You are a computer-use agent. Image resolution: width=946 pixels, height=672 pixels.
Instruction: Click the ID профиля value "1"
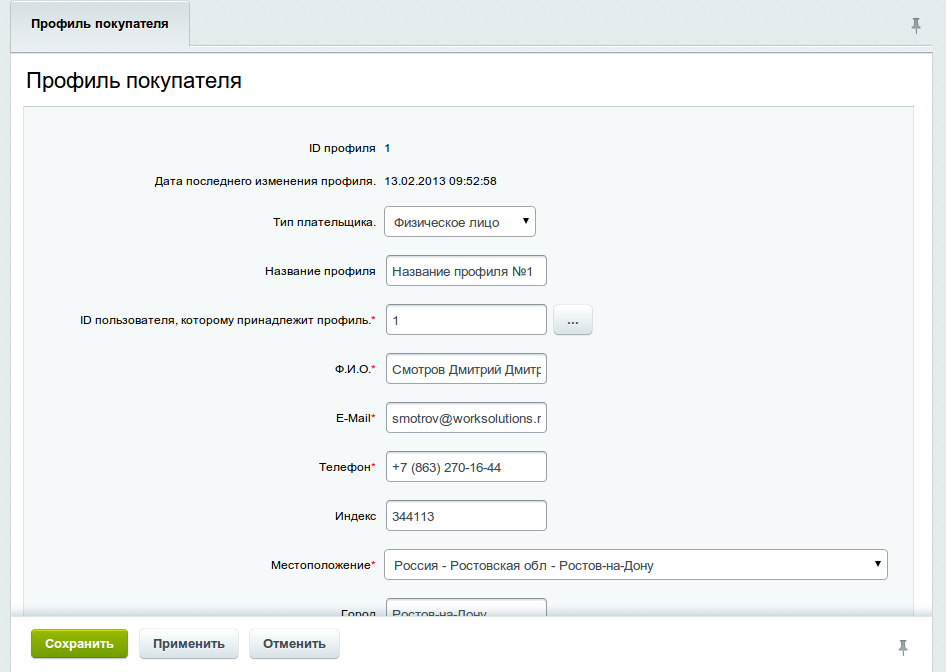coord(388,148)
